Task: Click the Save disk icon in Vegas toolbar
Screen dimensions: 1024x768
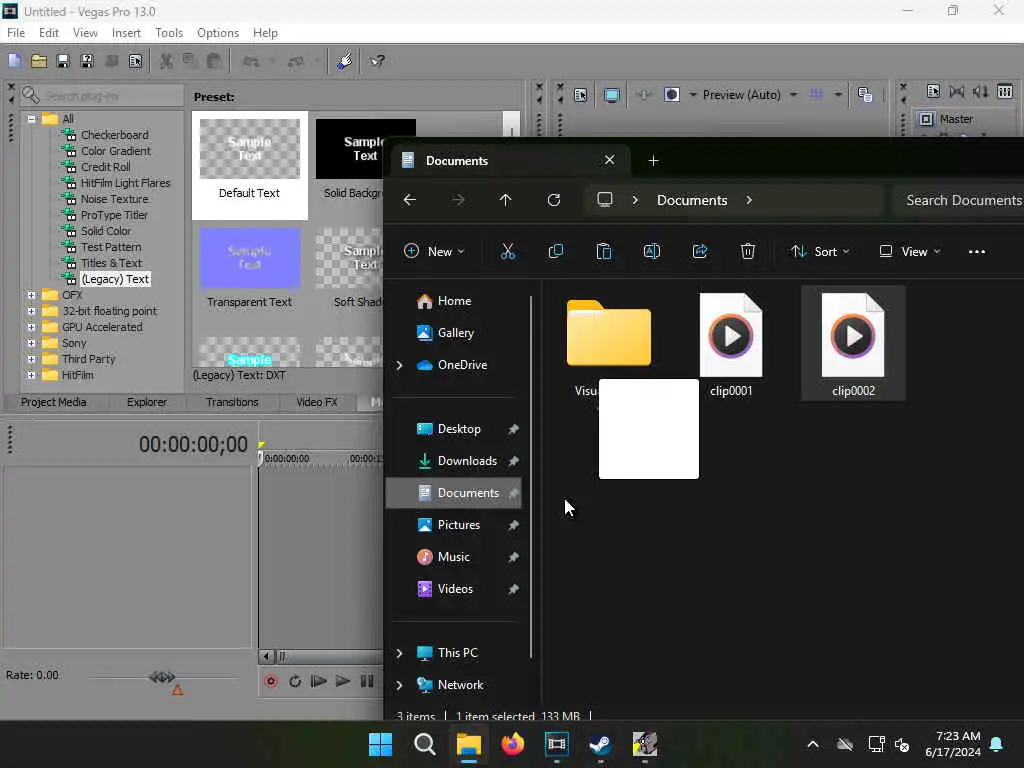Action: pyautogui.click(x=63, y=61)
